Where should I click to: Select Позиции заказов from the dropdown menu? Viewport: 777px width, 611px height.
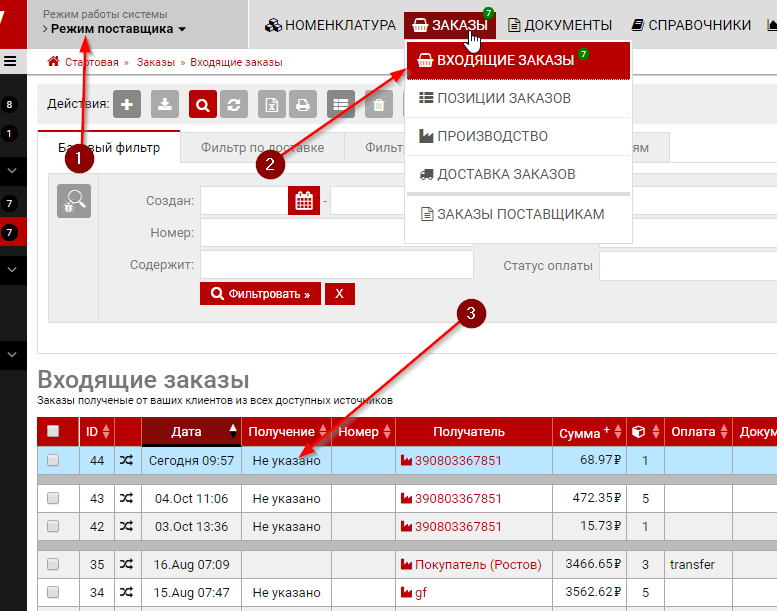pos(496,98)
